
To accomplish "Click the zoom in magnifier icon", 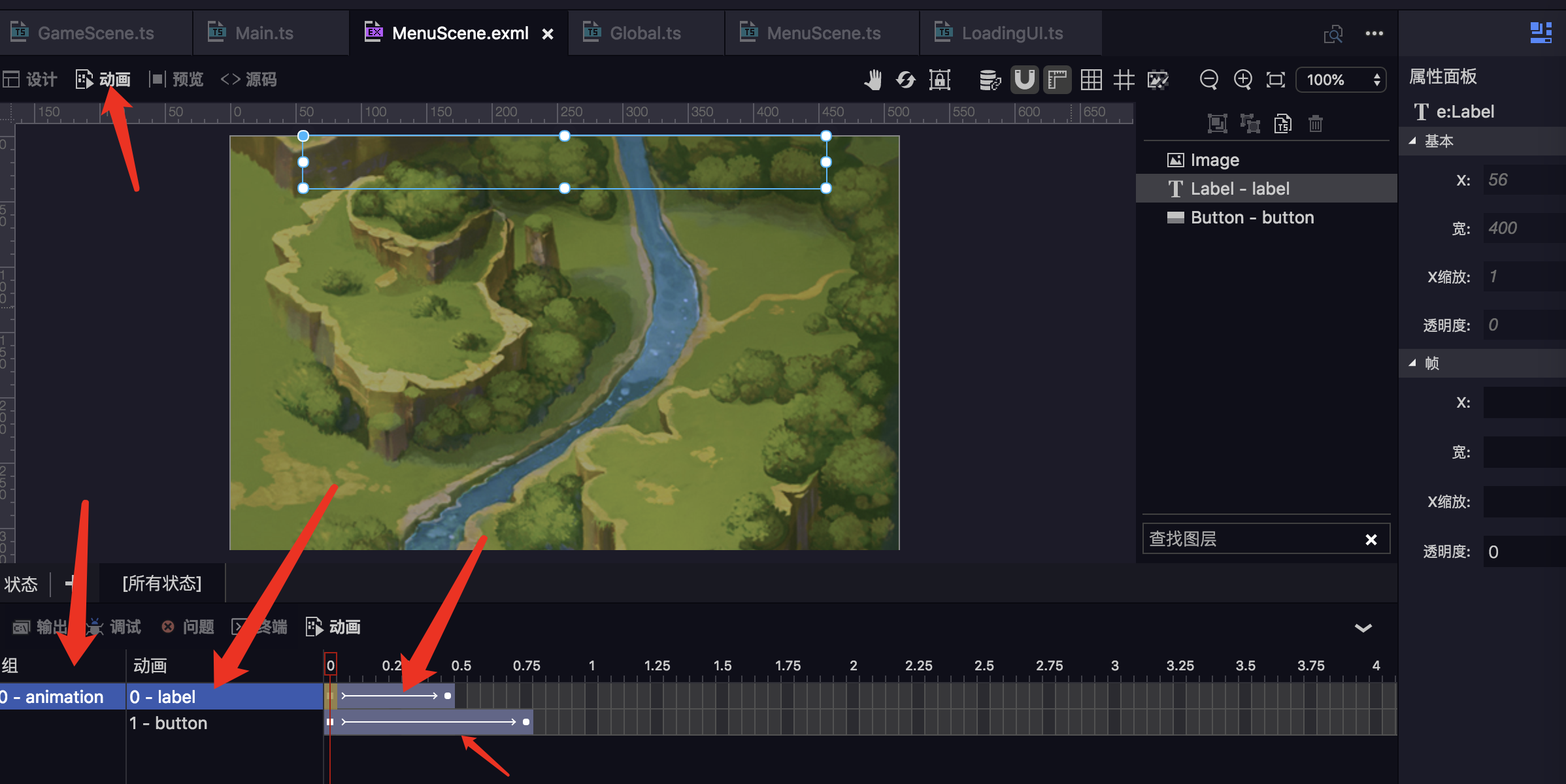I will tap(1242, 80).
